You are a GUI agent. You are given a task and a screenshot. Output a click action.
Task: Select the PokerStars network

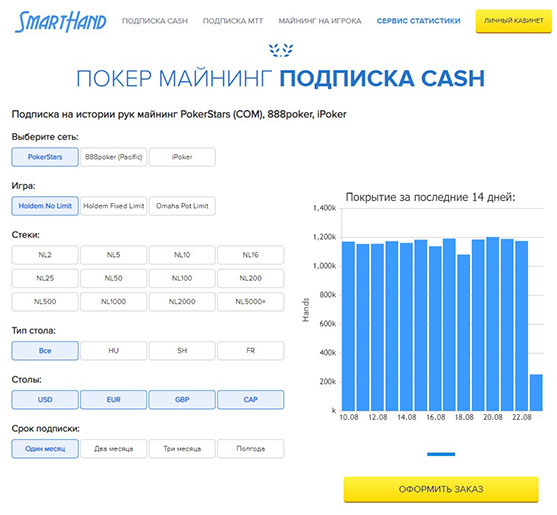(45, 157)
